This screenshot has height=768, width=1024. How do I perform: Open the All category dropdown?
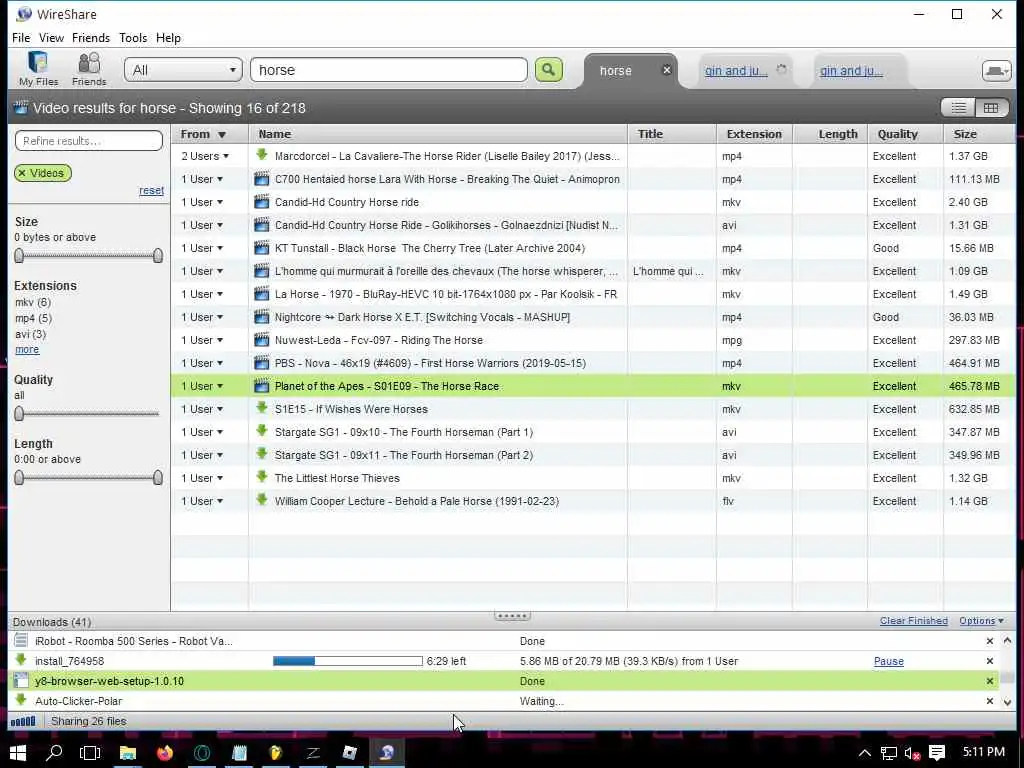(x=184, y=70)
